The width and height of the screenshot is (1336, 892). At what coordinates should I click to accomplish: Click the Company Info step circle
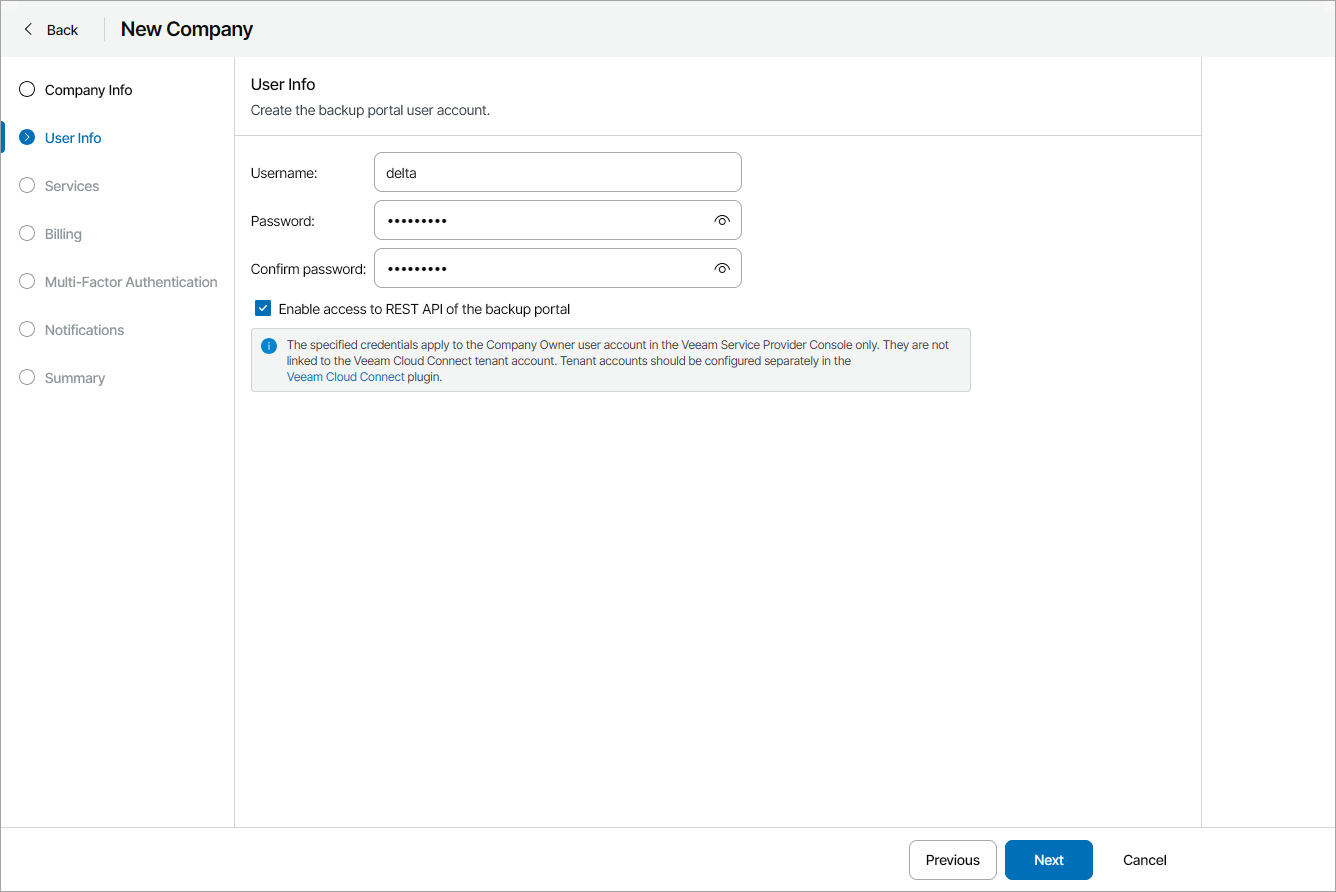pos(27,90)
